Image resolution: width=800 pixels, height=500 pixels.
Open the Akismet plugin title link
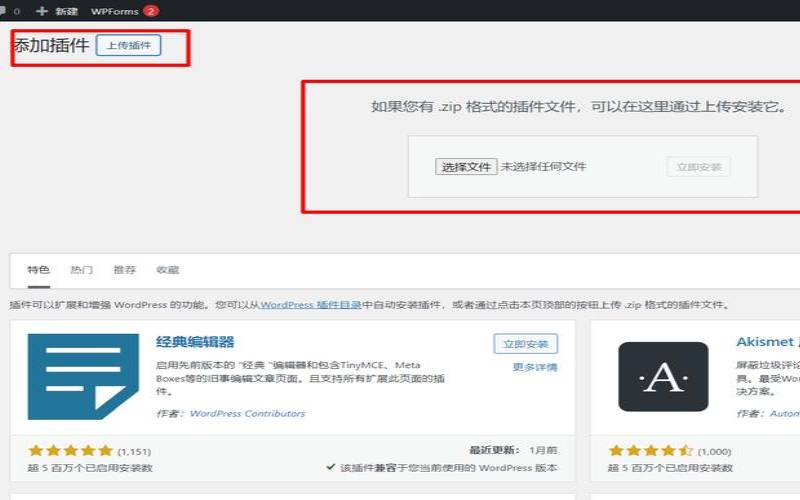coord(768,341)
